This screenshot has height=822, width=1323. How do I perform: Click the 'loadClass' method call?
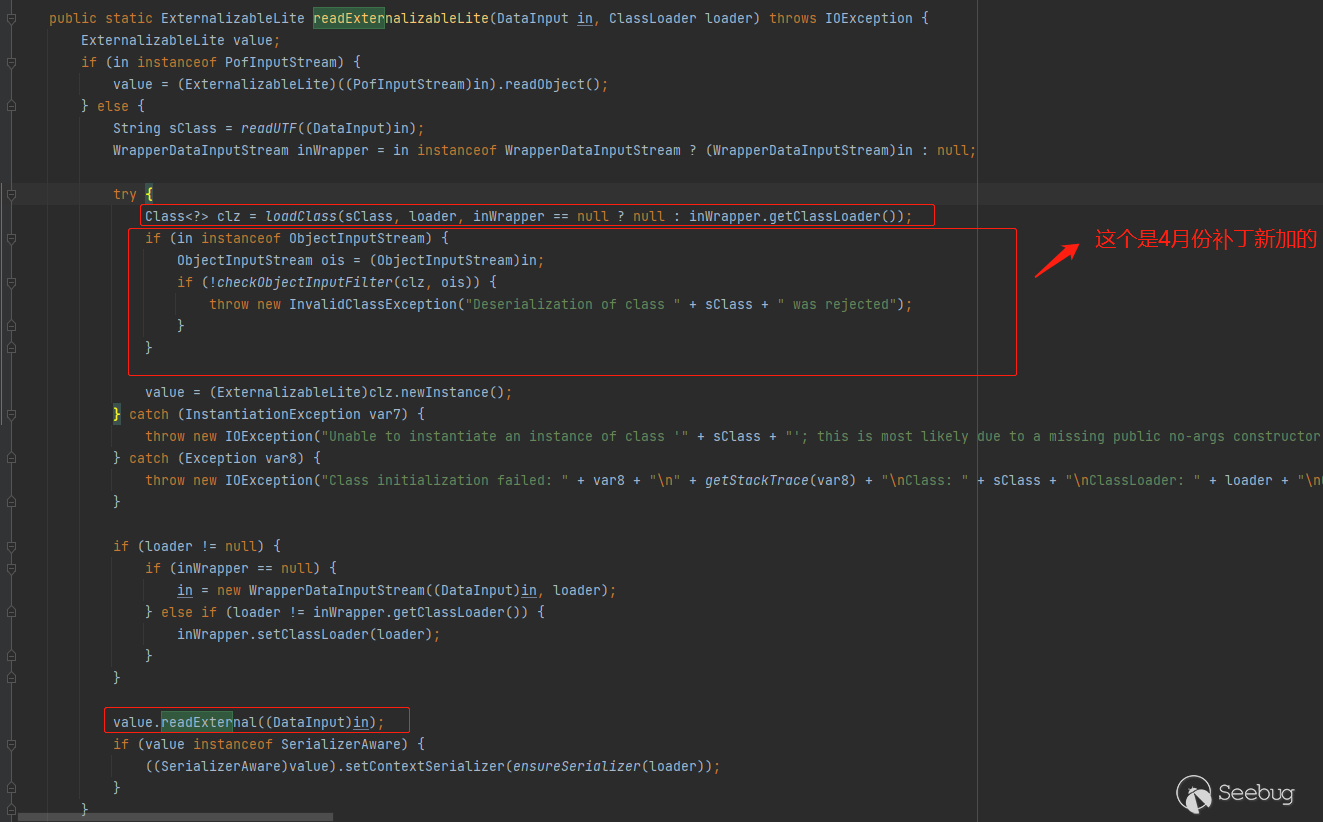[301, 216]
